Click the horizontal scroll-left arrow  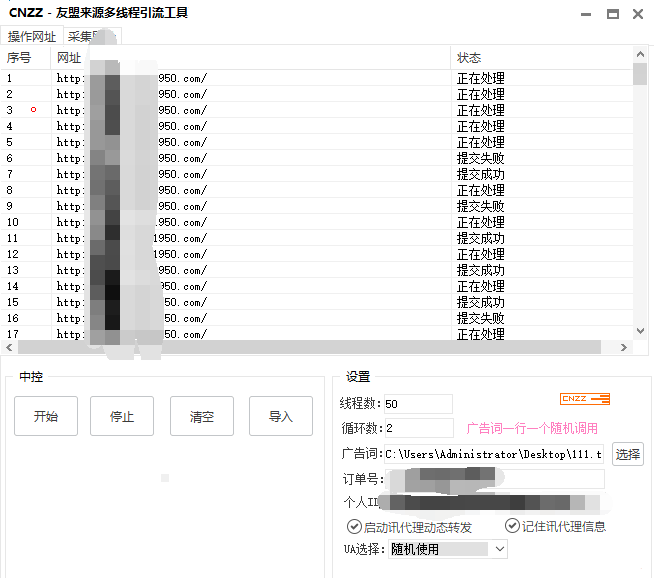pyautogui.click(x=9, y=347)
